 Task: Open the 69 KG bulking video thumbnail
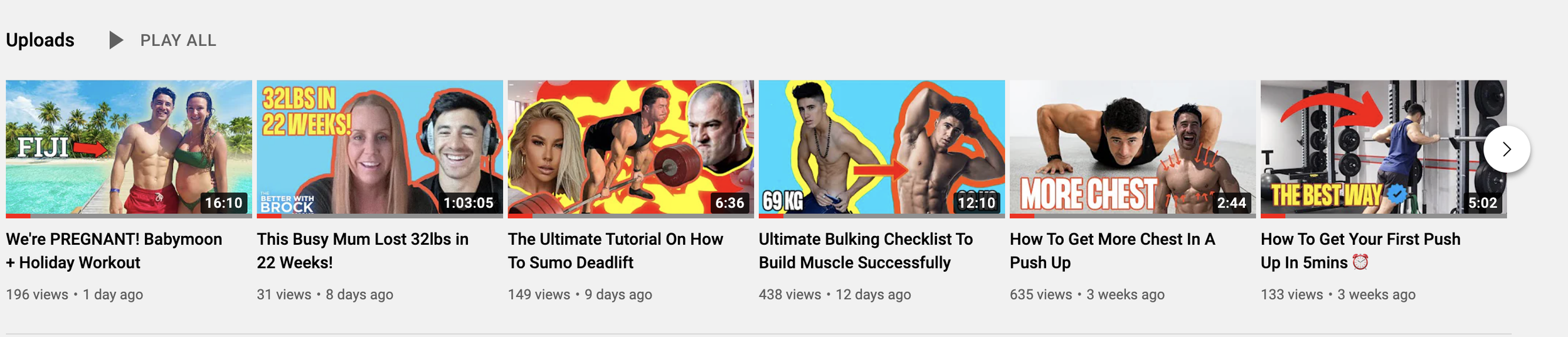pyautogui.click(x=882, y=148)
